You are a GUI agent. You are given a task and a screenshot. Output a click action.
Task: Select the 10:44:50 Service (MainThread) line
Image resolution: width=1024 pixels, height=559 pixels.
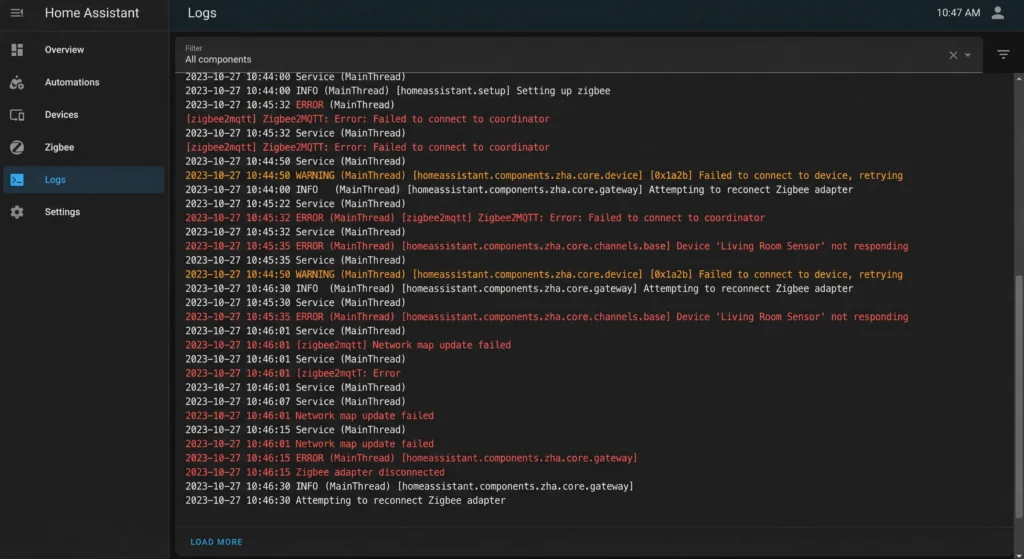click(295, 161)
